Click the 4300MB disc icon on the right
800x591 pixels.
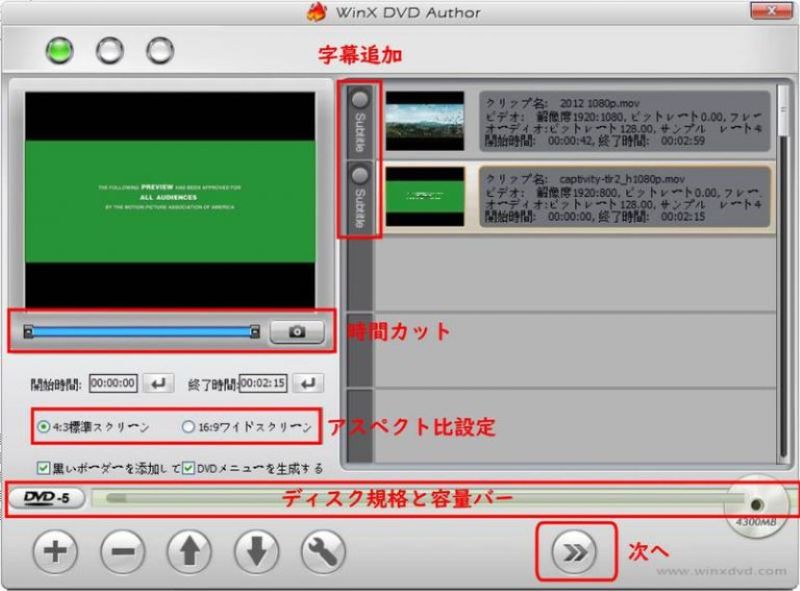tap(756, 505)
